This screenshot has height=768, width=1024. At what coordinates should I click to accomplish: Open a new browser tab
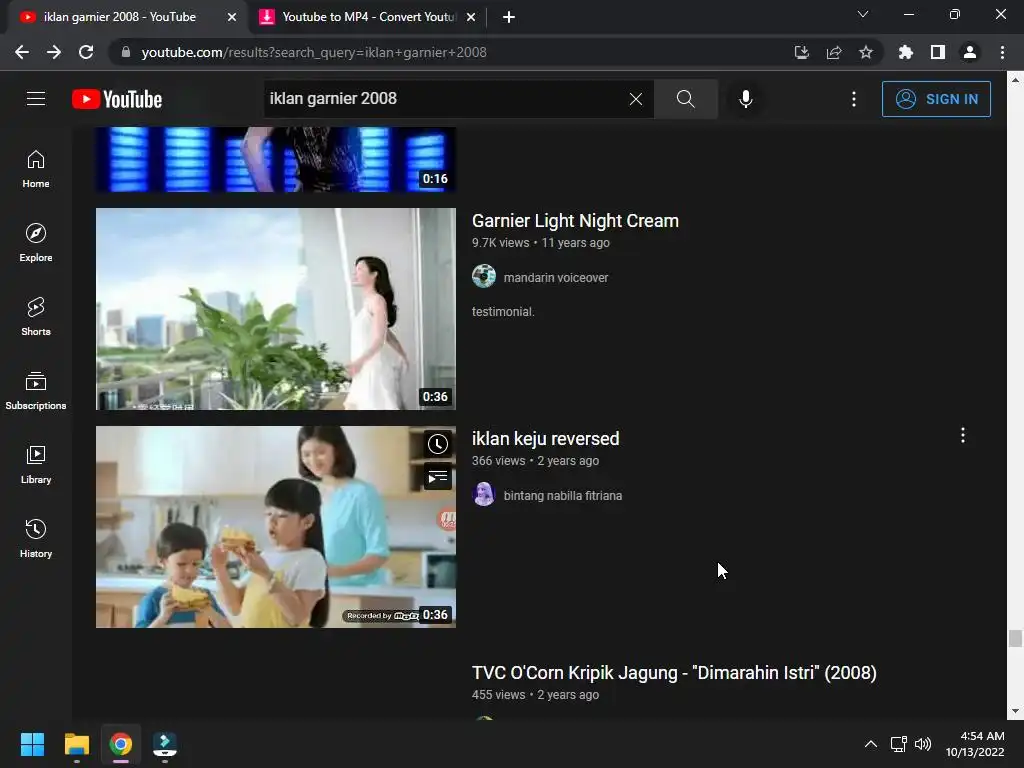point(509,18)
